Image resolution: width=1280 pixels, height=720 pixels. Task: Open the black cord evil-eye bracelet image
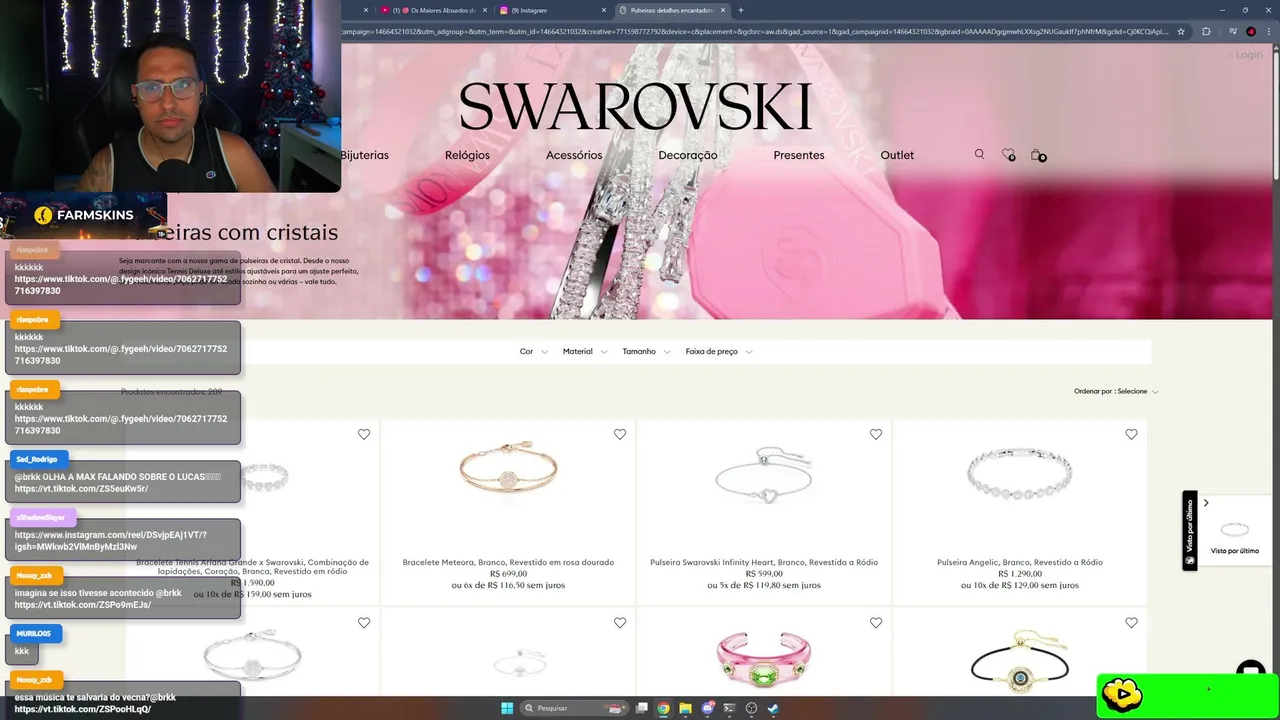1020,659
